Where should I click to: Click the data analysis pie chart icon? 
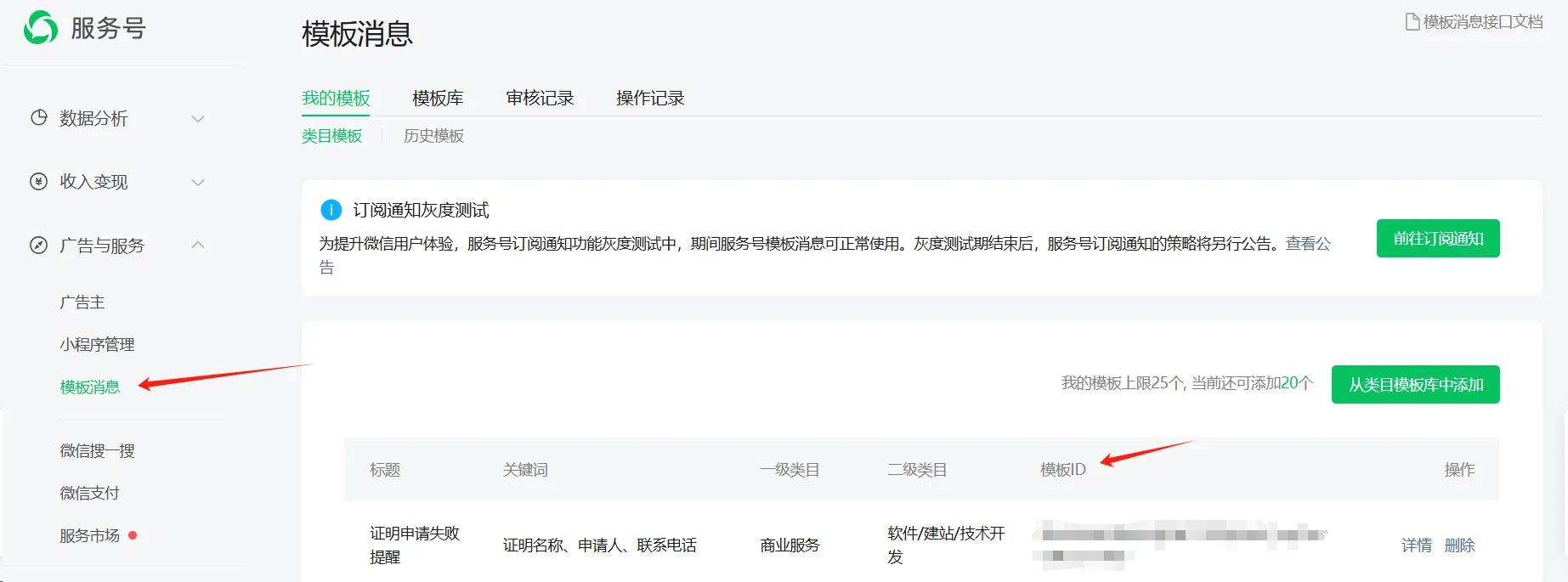point(38,118)
